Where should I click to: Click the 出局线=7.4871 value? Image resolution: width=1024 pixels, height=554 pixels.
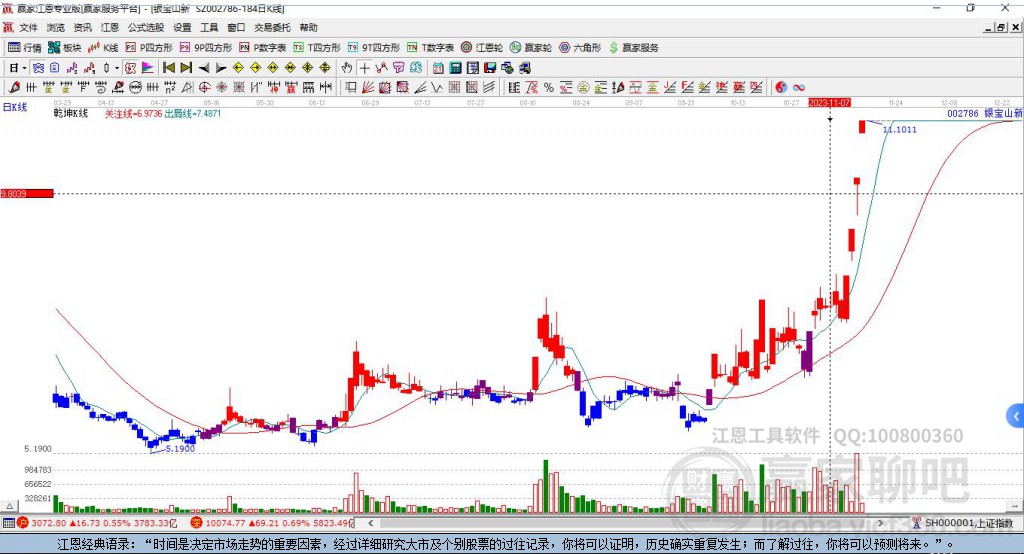(193, 113)
